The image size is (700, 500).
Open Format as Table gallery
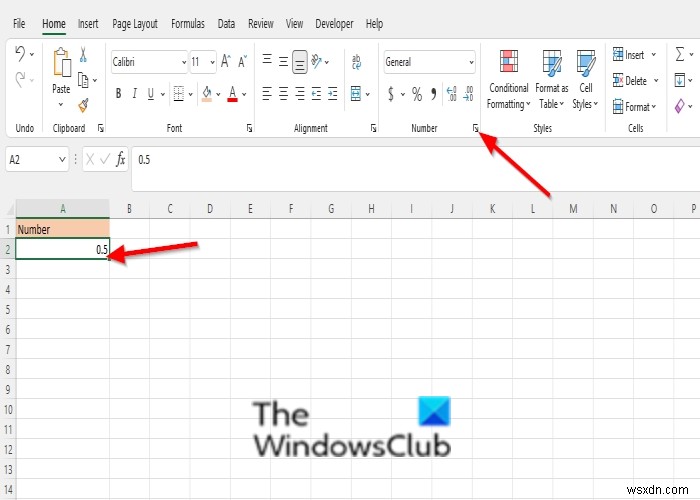tap(552, 79)
